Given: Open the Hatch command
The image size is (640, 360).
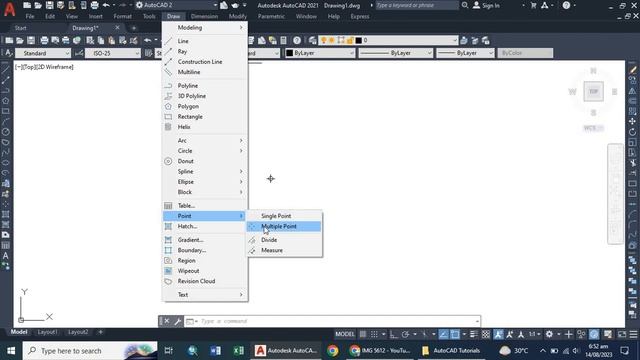Looking at the screenshot, I should point(205,226).
